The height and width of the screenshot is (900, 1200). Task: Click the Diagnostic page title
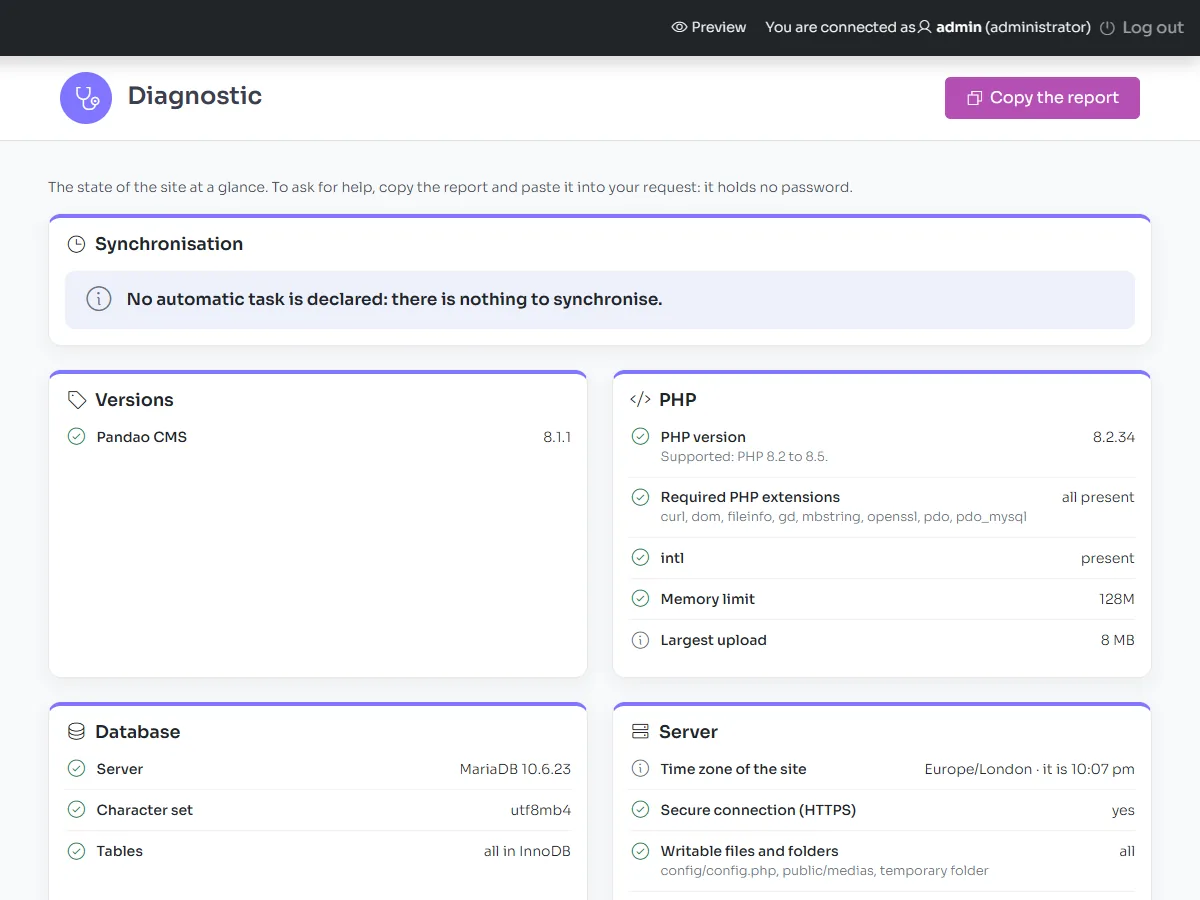pyautogui.click(x=195, y=96)
